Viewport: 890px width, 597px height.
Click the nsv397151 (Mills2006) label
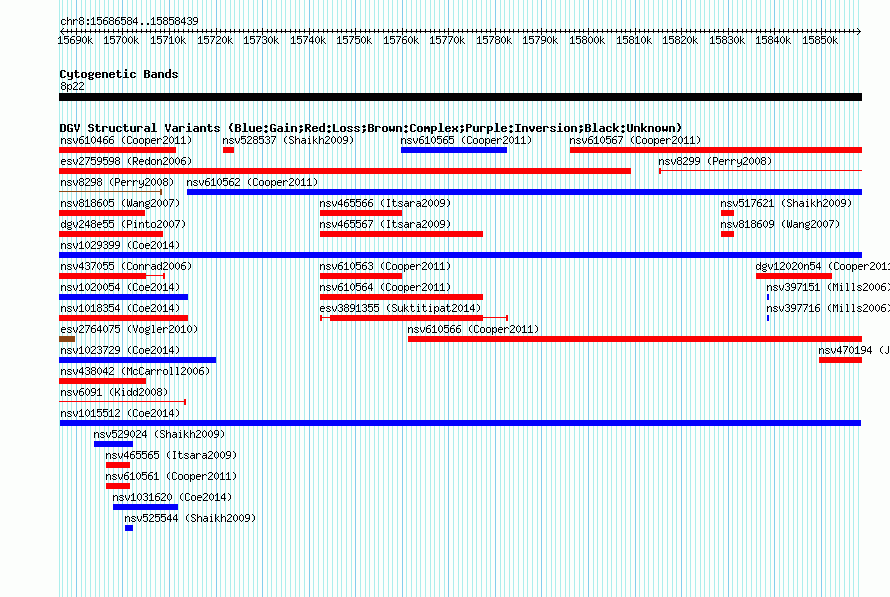[828, 287]
